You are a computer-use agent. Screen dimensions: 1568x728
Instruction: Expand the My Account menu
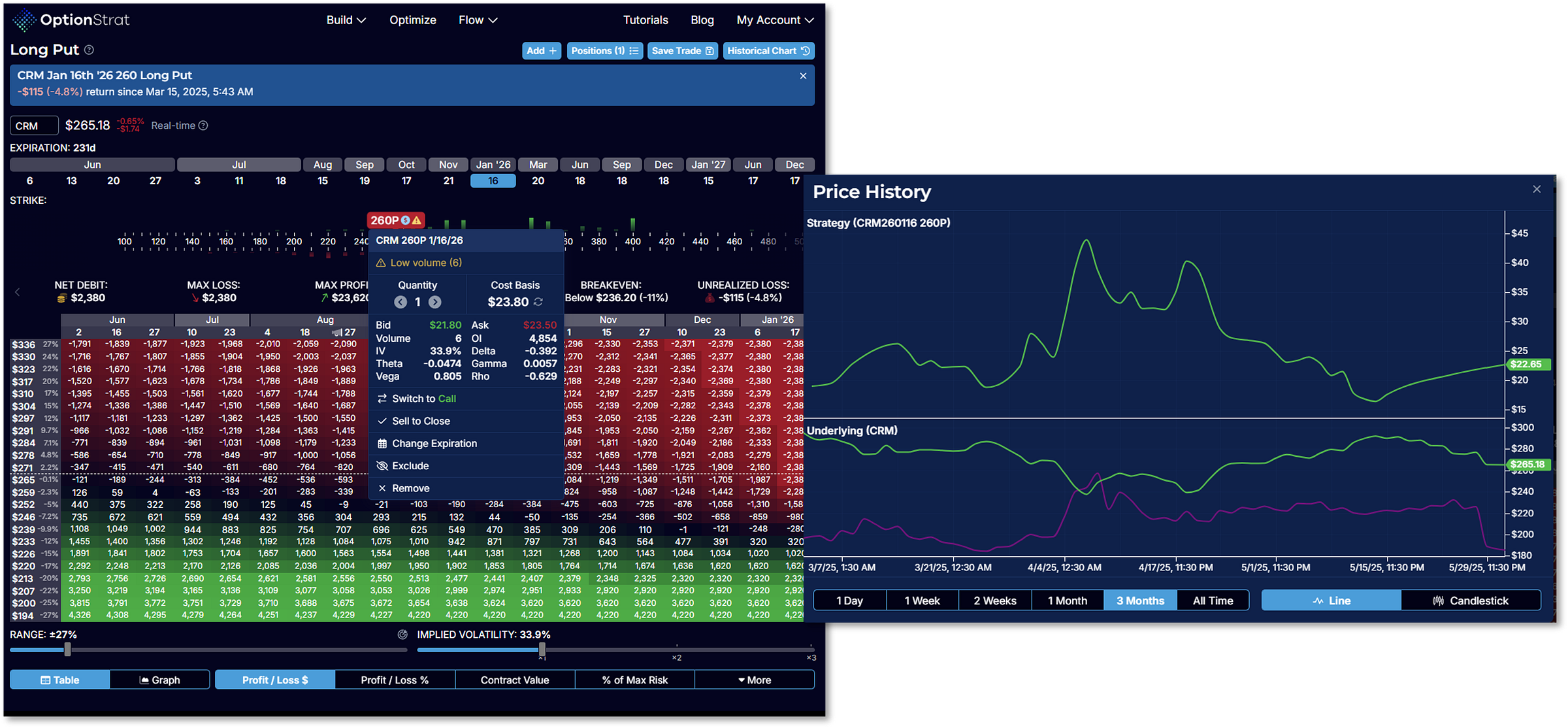click(x=775, y=20)
